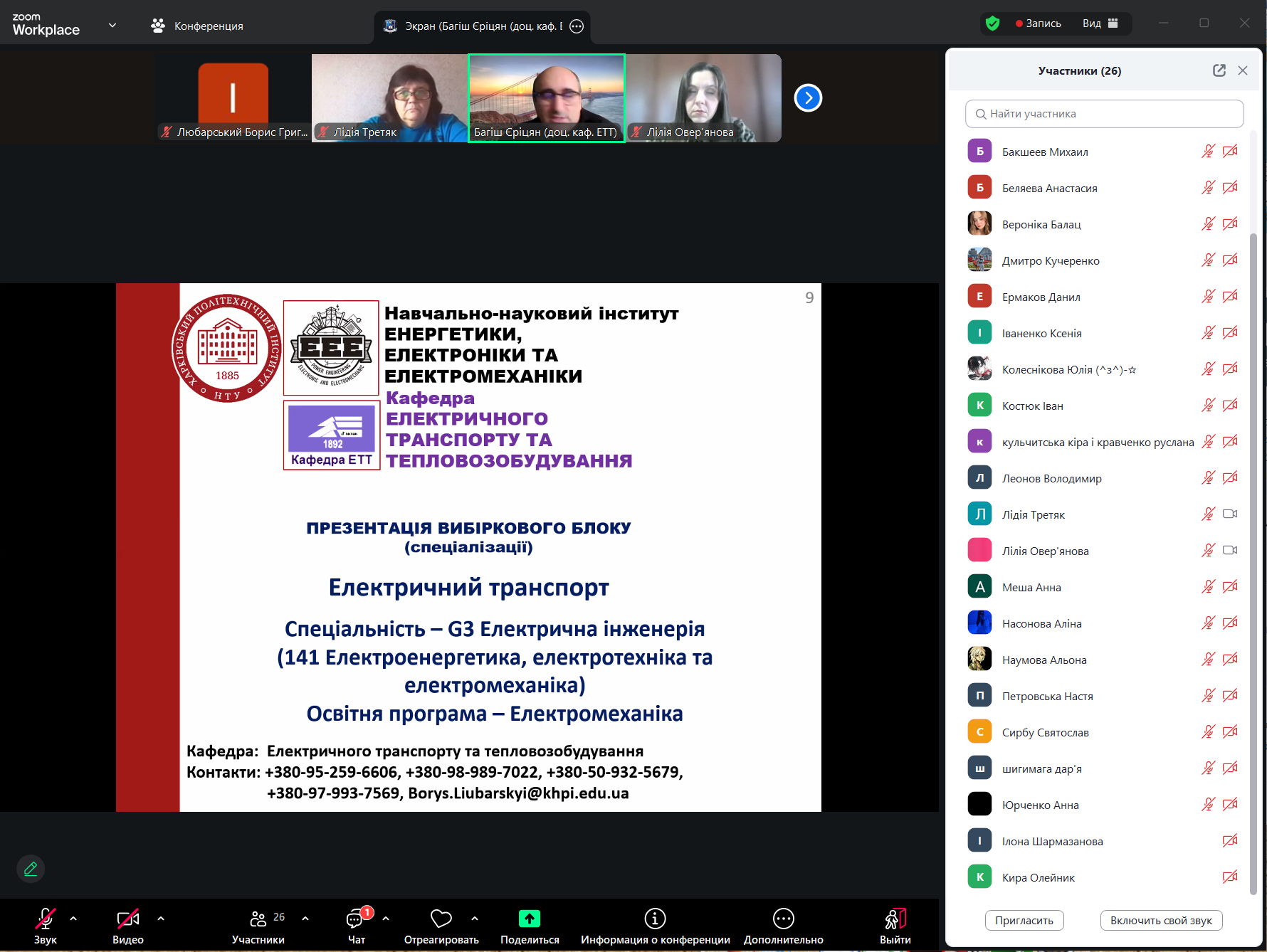
Task: Click Меша Анна's camera-off icon
Action: 1230,587
